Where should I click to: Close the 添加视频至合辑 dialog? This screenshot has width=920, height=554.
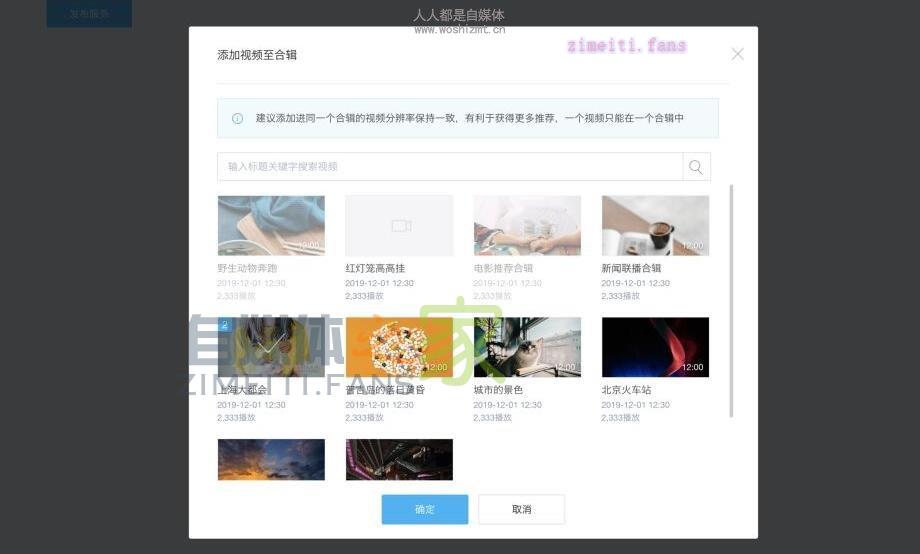tap(738, 54)
